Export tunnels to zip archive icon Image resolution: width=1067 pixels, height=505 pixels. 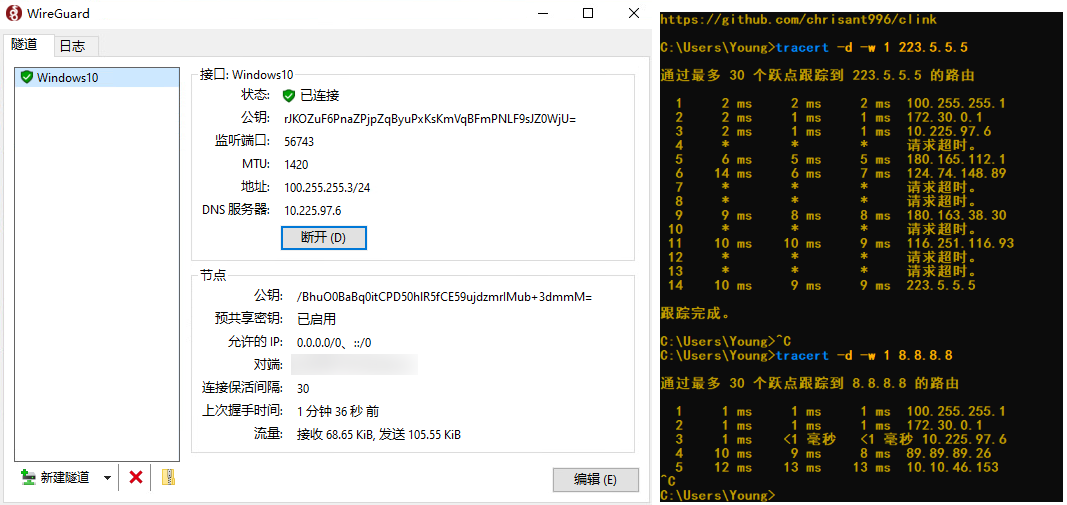point(168,477)
